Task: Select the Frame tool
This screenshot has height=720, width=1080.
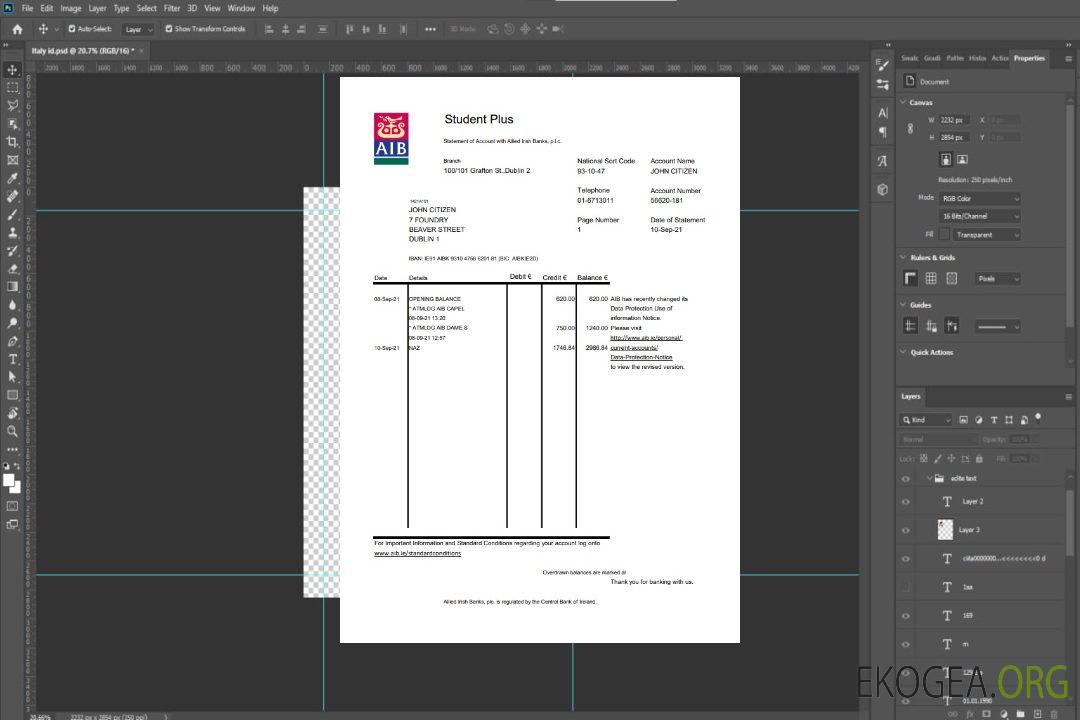Action: [x=12, y=160]
